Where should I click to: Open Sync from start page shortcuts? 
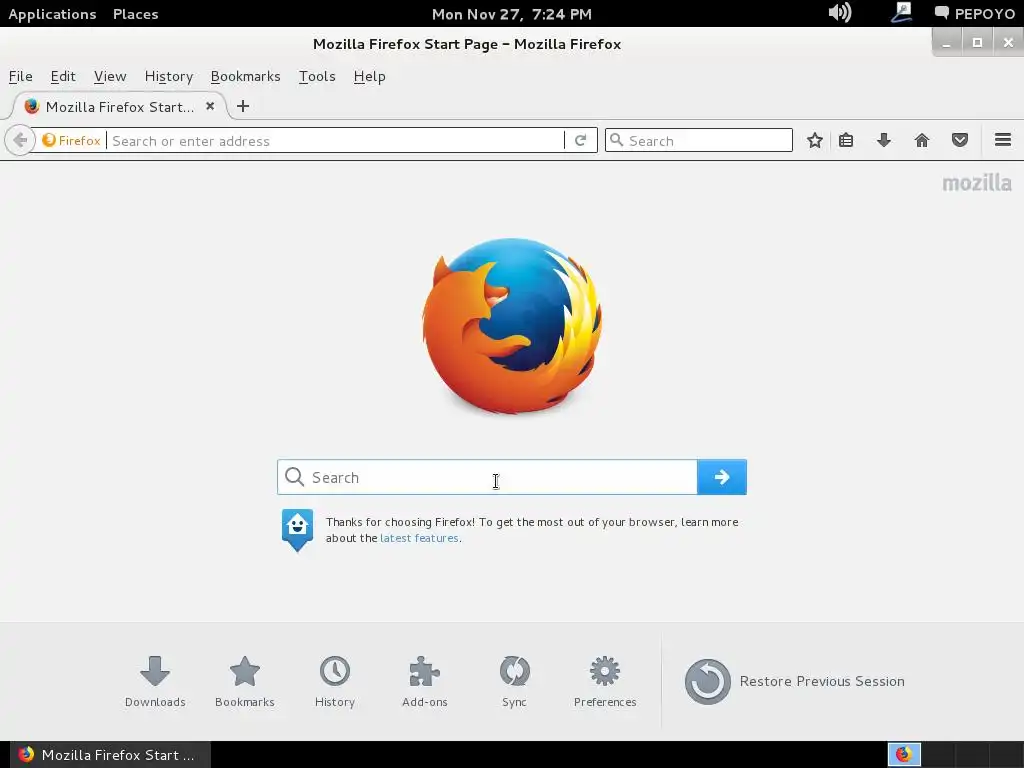tap(515, 682)
